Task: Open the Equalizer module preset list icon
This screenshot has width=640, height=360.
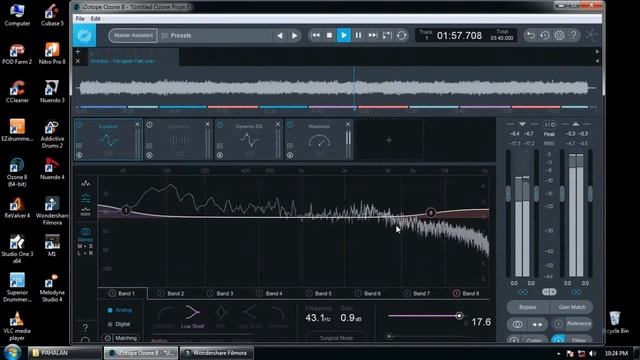Action: (x=79, y=145)
